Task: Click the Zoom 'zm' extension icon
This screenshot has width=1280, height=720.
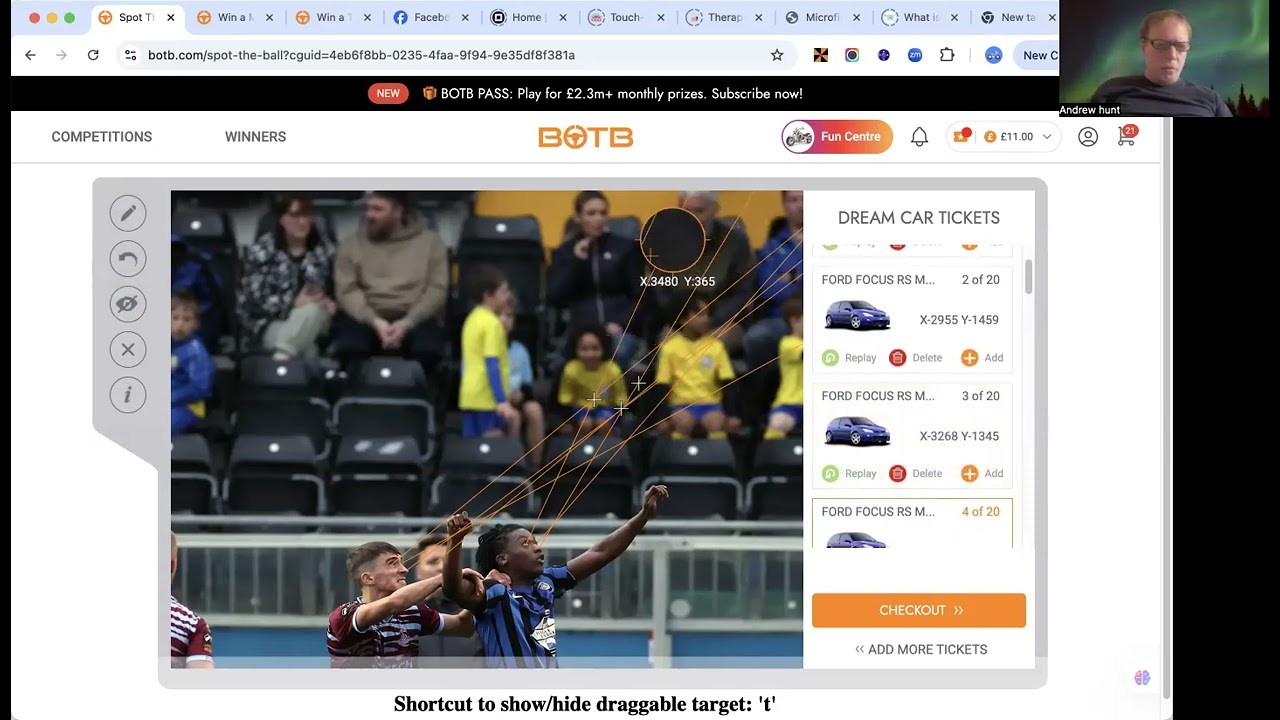Action: [915, 55]
